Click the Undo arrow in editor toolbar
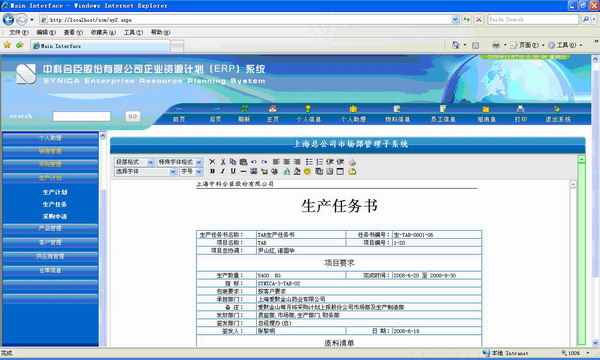The height and width of the screenshot is (360, 600). pos(253,162)
